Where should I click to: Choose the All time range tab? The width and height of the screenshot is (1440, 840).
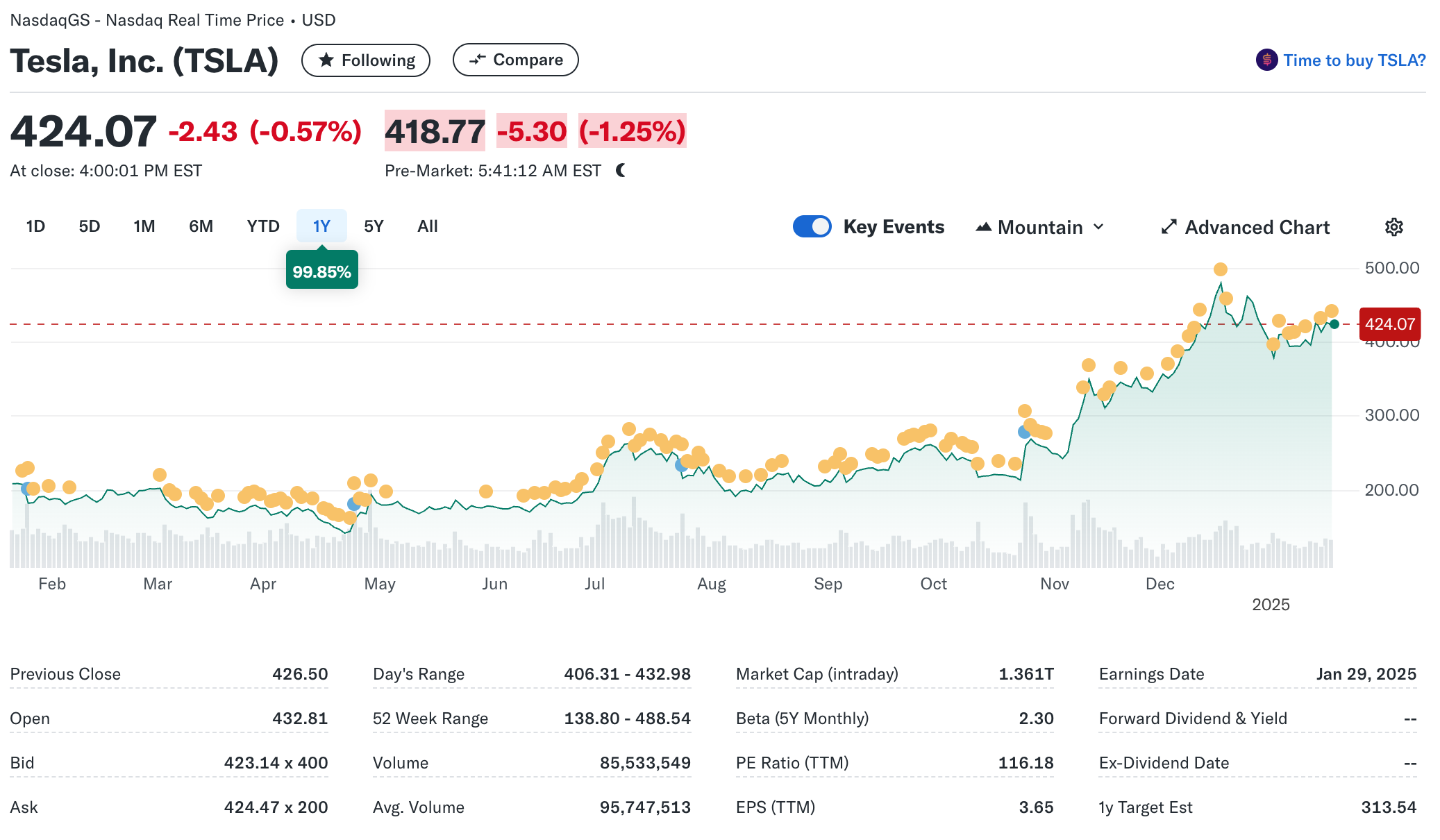point(427,226)
